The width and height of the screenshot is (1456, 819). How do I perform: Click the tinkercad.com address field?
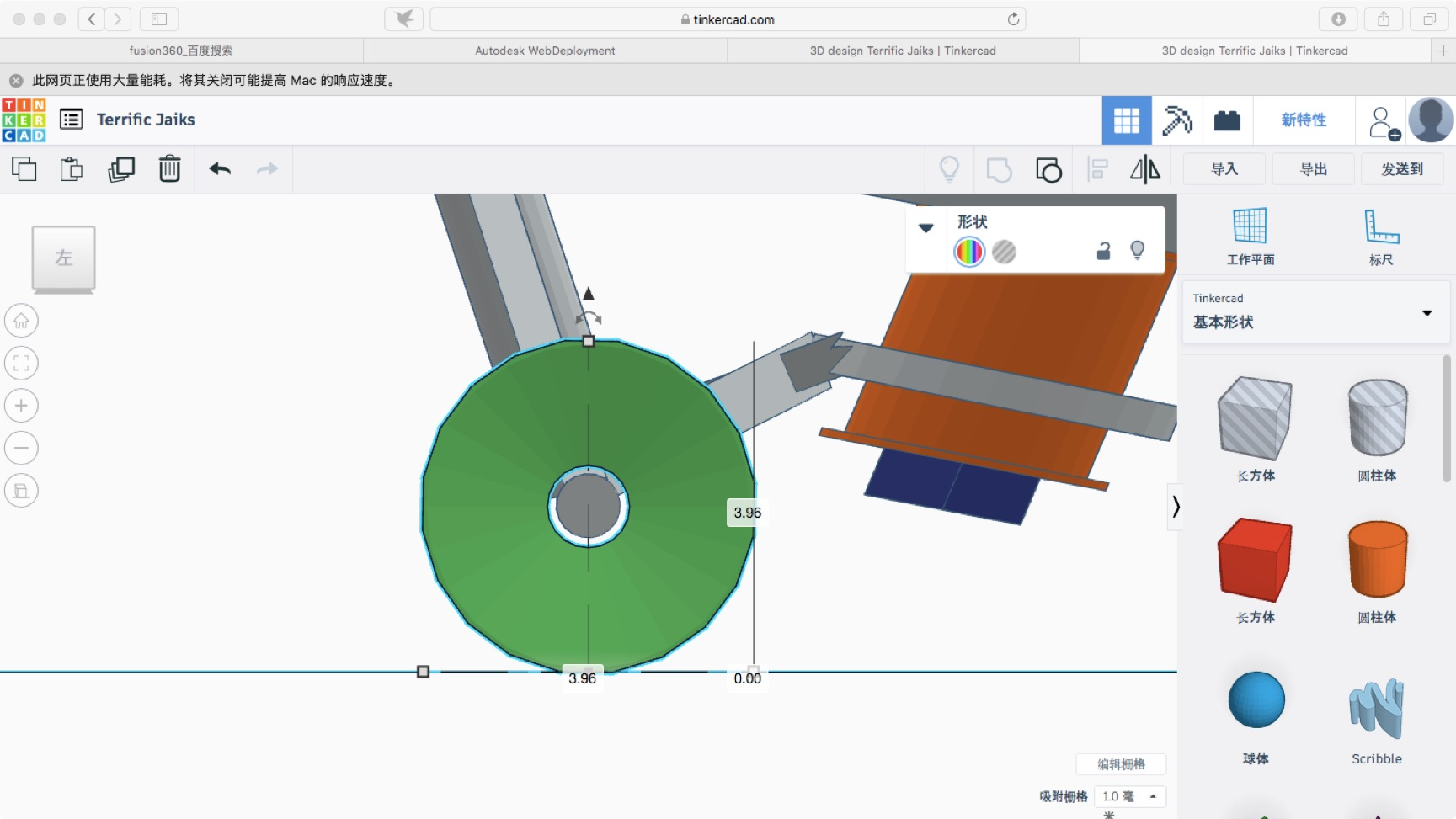tap(728, 19)
